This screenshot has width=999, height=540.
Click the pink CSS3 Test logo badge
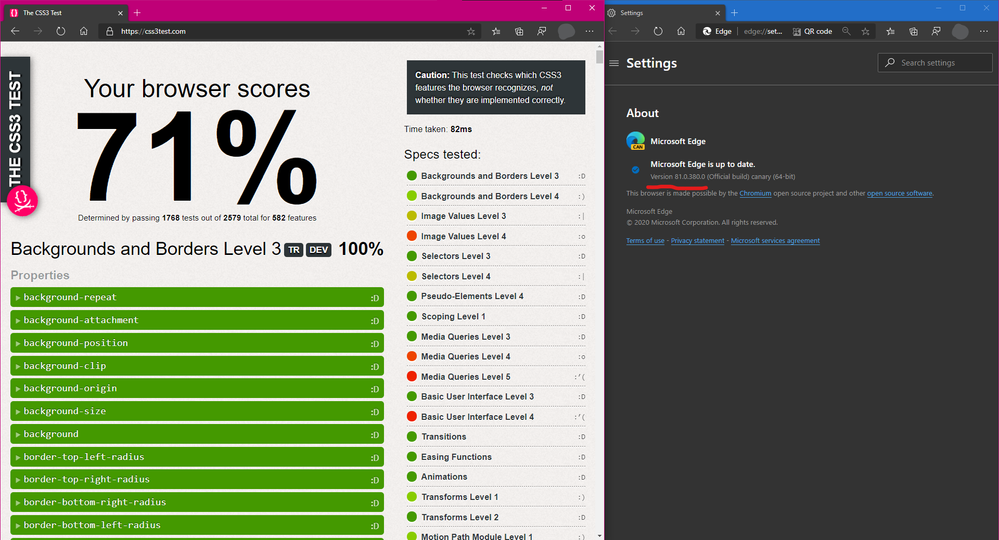point(23,201)
